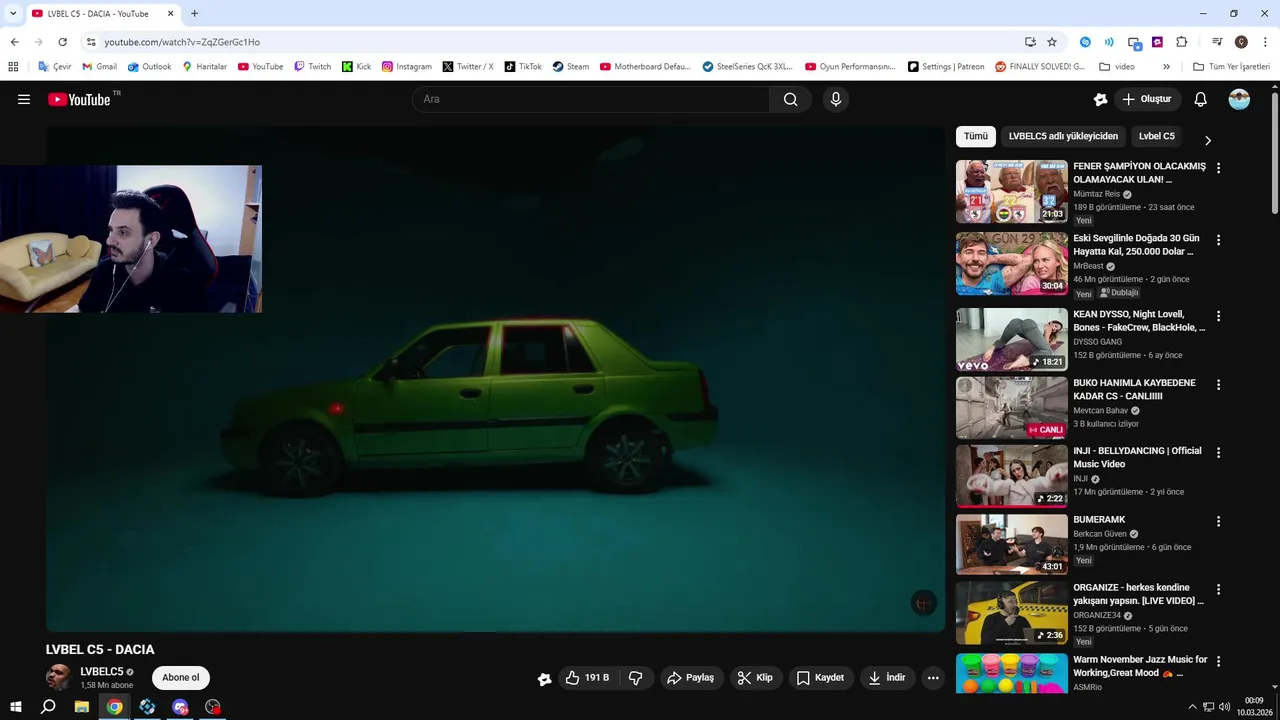1280x720 pixels.
Task: Show hidden bookmarks with double chevron
Action: click(1166, 67)
